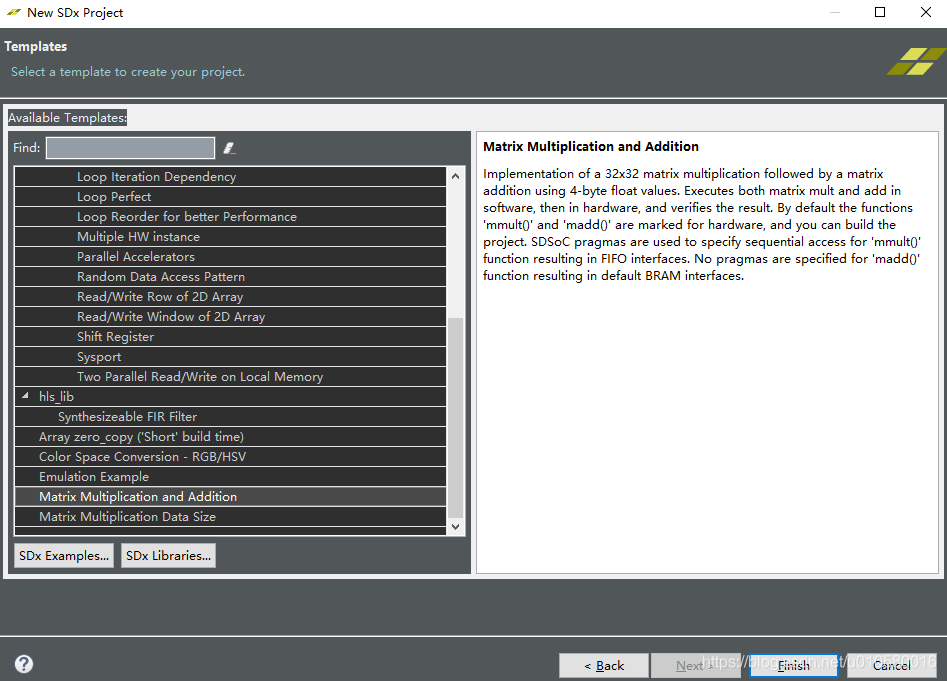Select Read/Write Window of 2D Array
This screenshot has width=947, height=681.
(230, 316)
